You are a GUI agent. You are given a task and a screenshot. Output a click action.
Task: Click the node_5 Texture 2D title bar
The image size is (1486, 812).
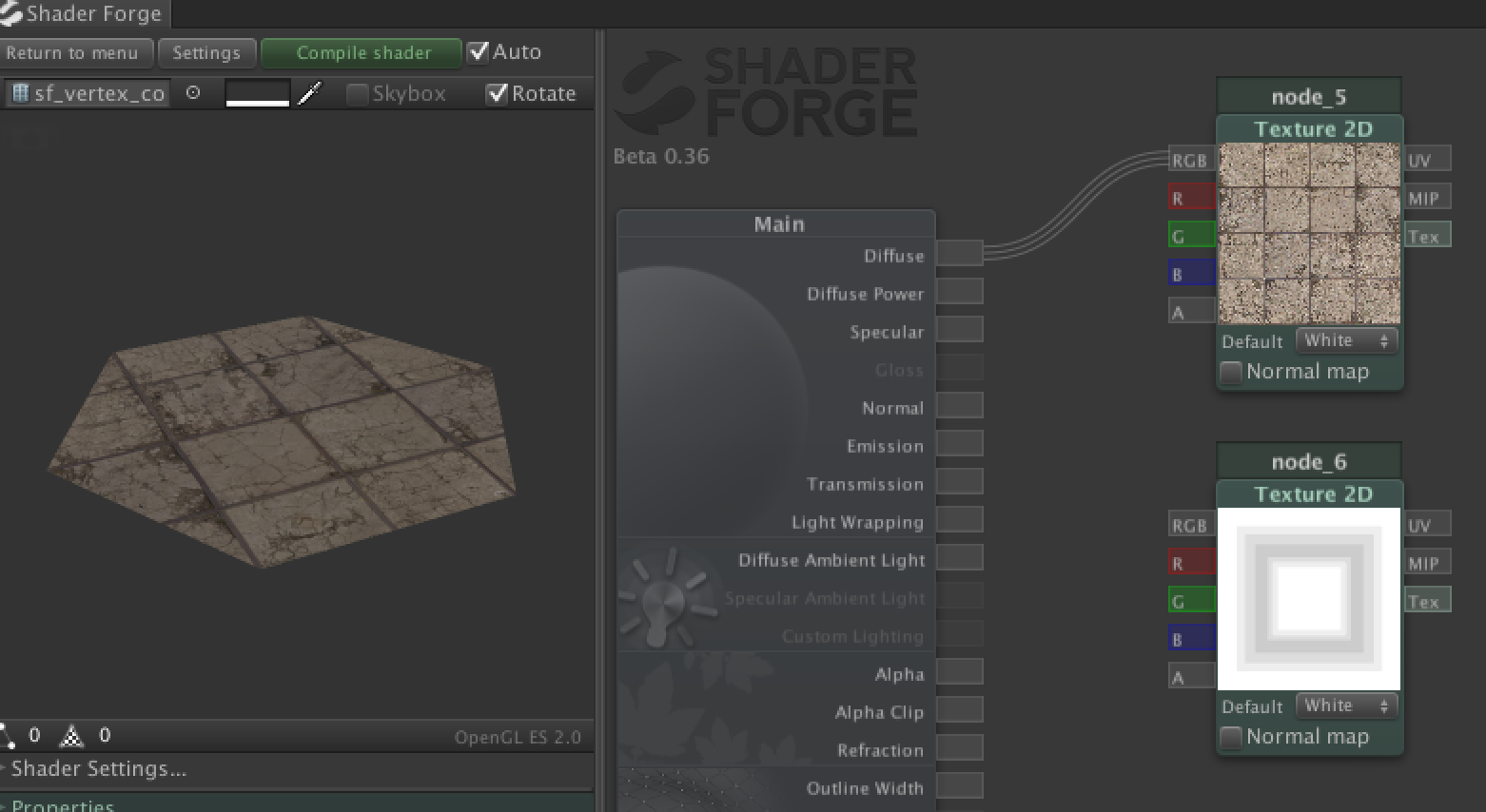pyautogui.click(x=1311, y=128)
